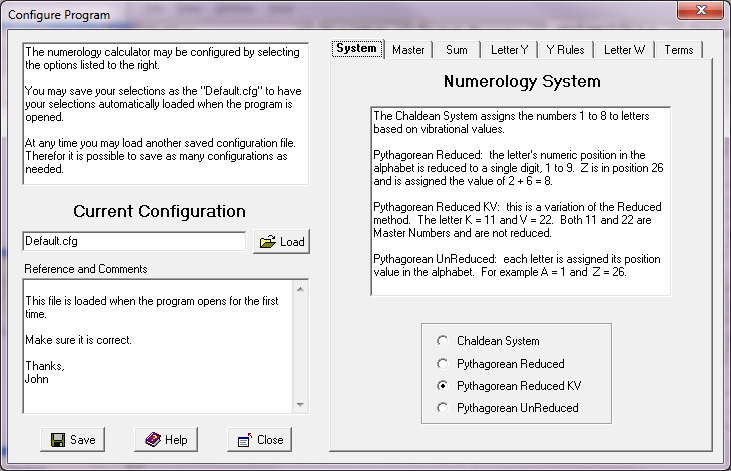Click the open-folder icon on Load button
Image resolution: width=731 pixels, height=471 pixels.
coord(268,242)
